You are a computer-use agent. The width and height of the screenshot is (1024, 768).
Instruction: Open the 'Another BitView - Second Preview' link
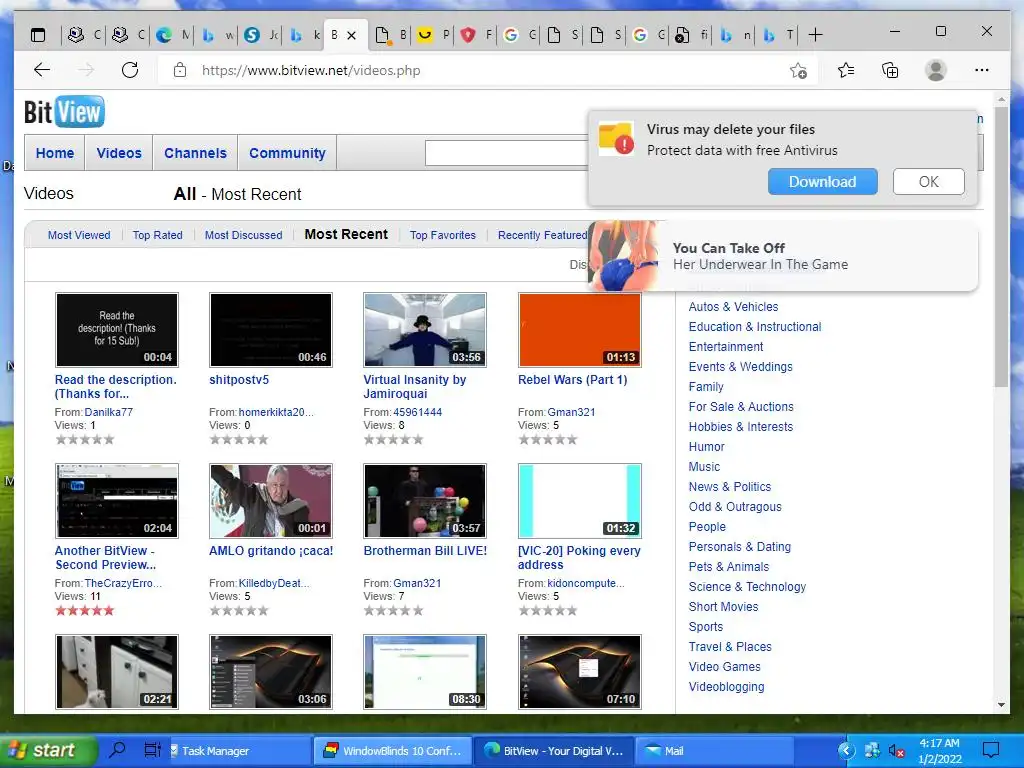105,558
